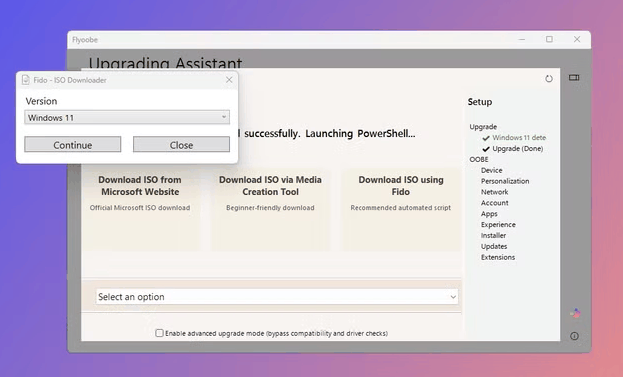Click the Close button in Fido dialog

pos(181,145)
